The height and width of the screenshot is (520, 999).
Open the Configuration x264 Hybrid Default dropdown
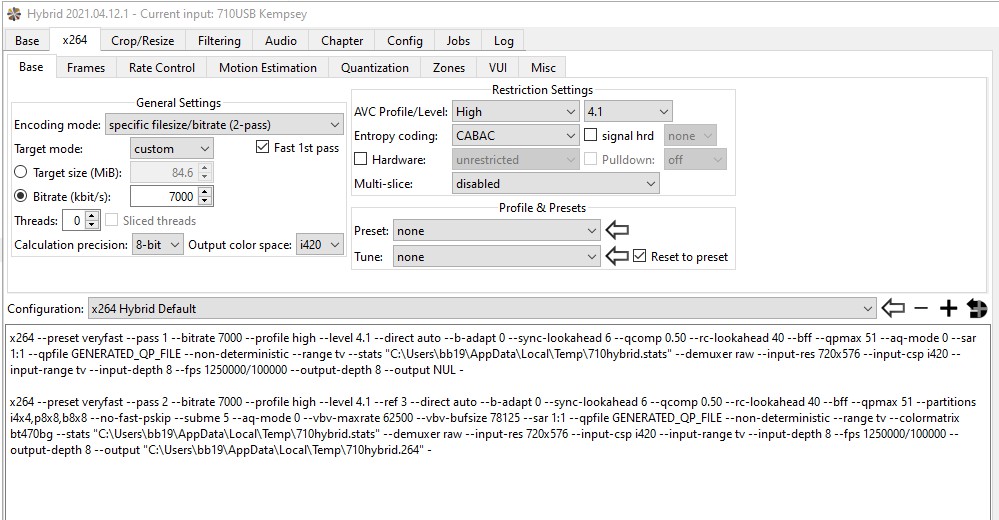482,308
